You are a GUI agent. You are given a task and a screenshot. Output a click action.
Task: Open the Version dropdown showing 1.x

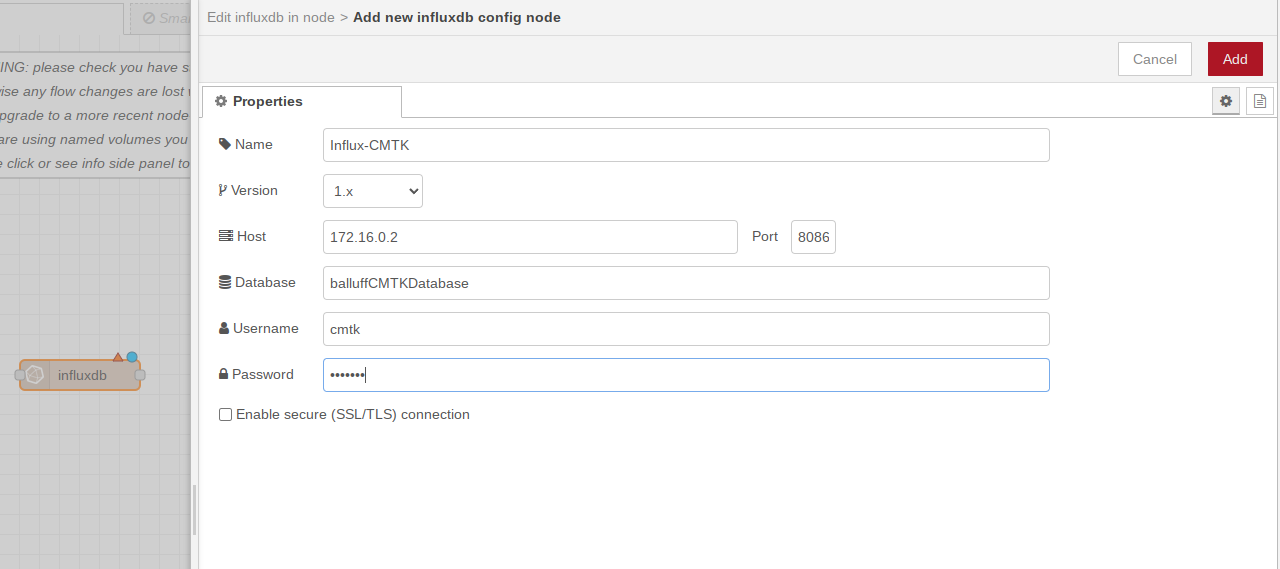(x=372, y=191)
